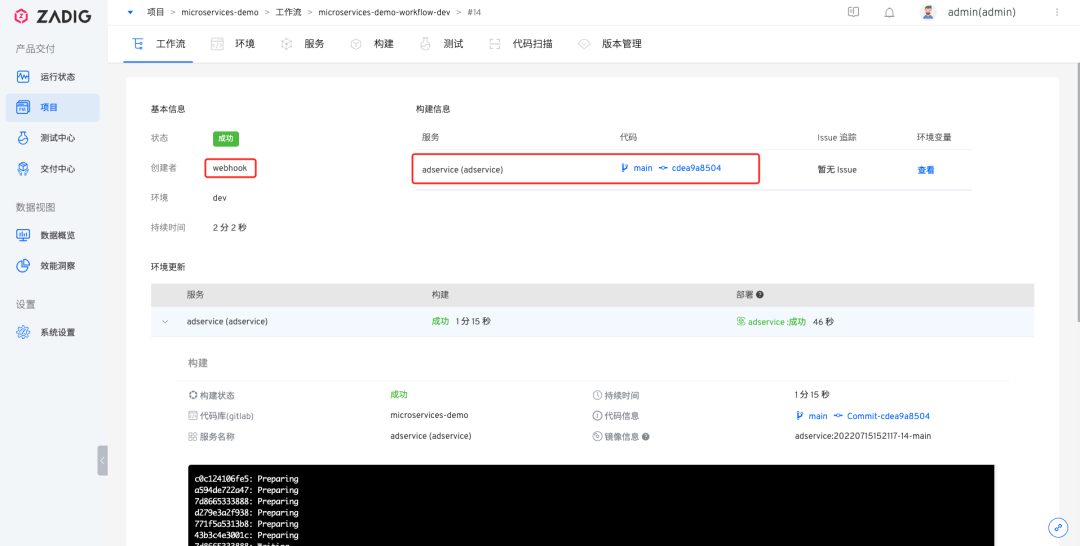Click adservice (adservice) in 环境更新 row
Screen dimensions: 1080x546
click(227, 322)
